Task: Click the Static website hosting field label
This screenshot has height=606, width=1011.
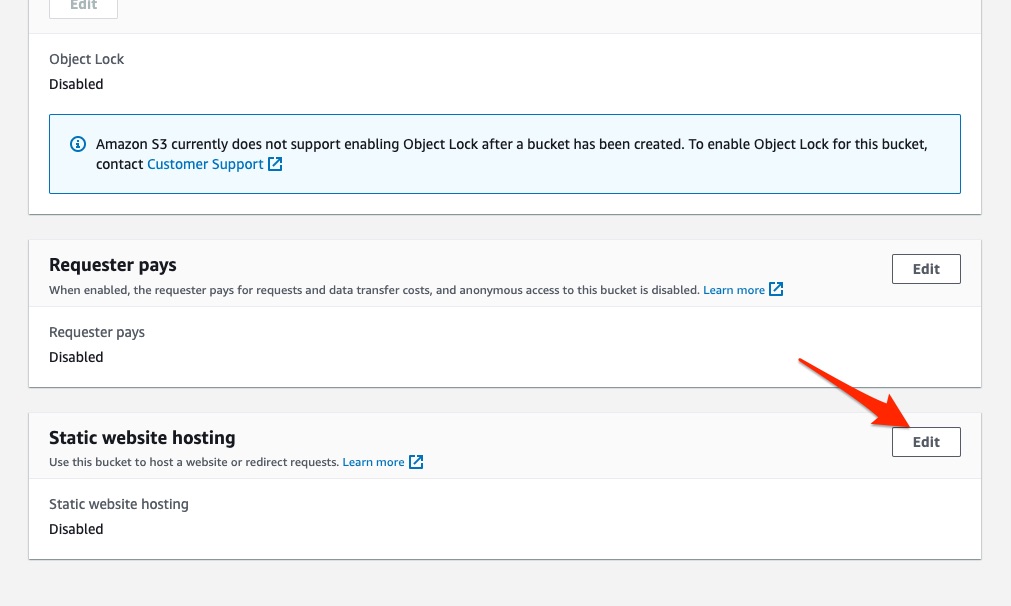Action: tap(118, 504)
